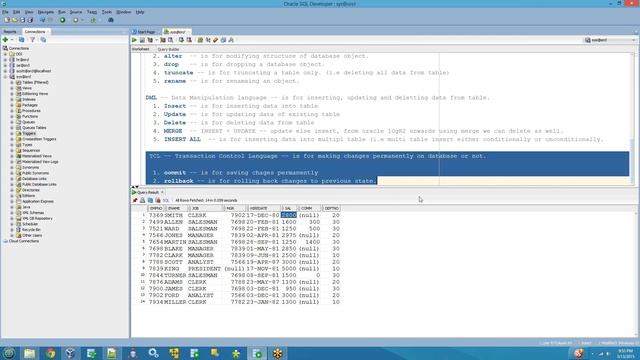Pin the Query Result with red pin icon
640x360 pixels.
pyautogui.click(x=135, y=200)
